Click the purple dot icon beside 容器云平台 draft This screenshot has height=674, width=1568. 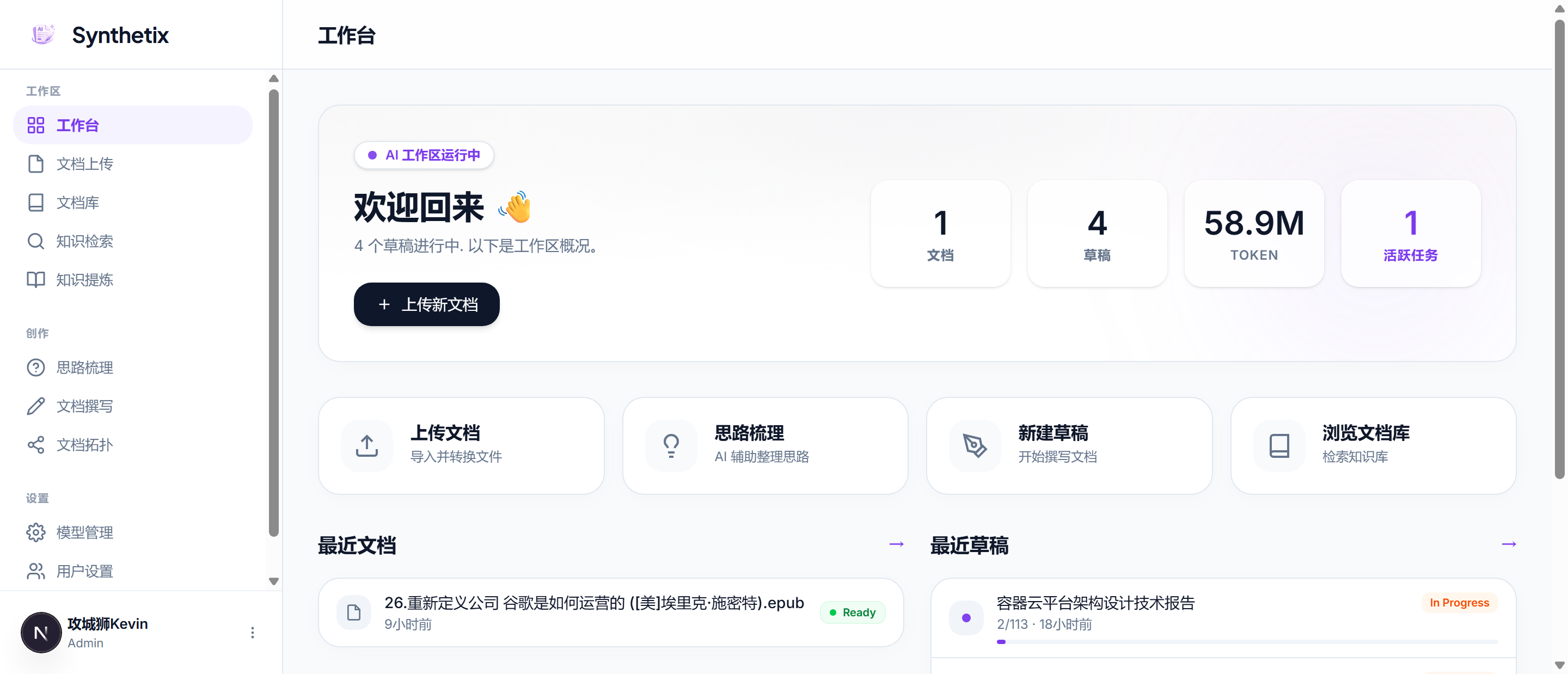966,618
